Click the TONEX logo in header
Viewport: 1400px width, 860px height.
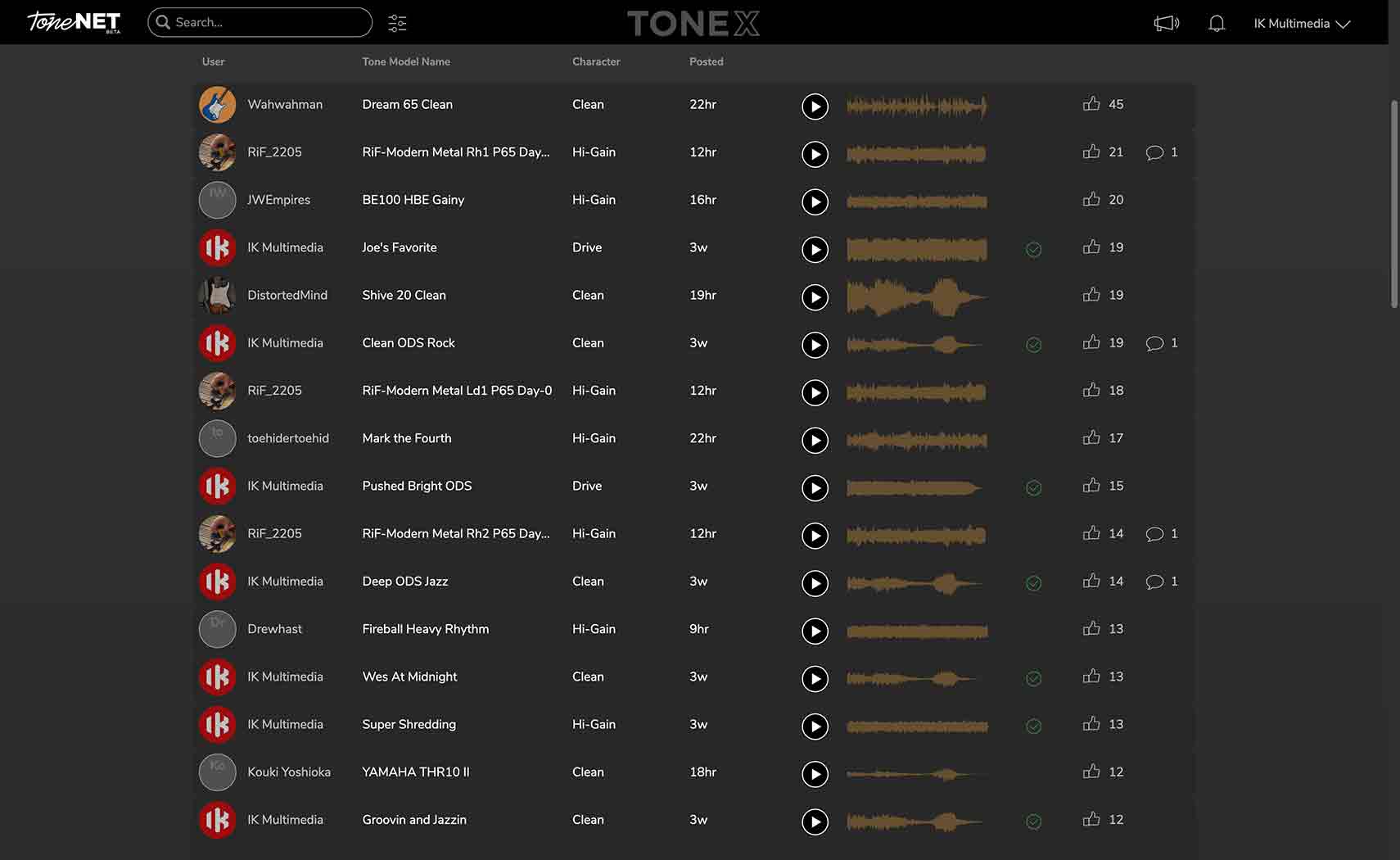pyautogui.click(x=693, y=23)
